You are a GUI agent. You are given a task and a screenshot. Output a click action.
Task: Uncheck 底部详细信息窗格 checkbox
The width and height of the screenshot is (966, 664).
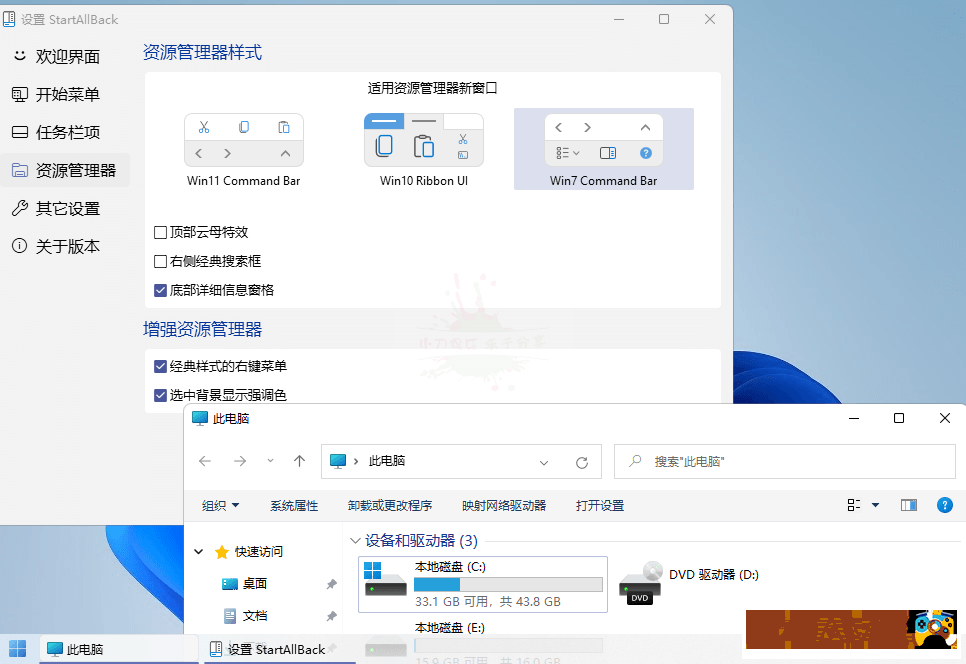tap(160, 290)
